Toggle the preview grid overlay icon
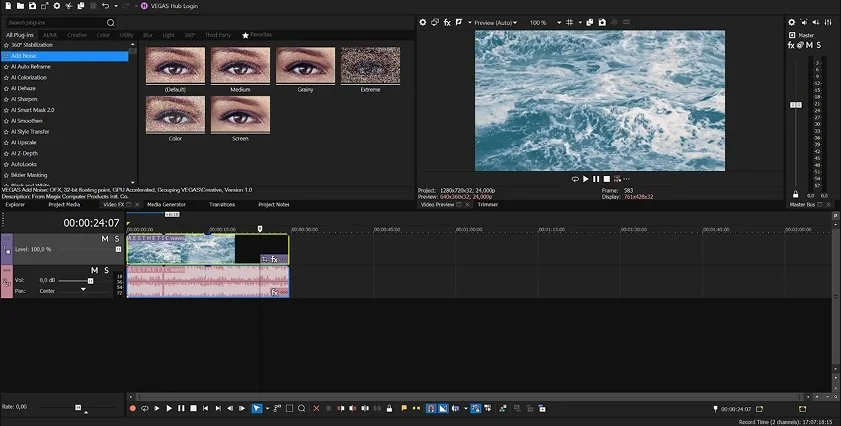This screenshot has width=841, height=426. [570, 23]
